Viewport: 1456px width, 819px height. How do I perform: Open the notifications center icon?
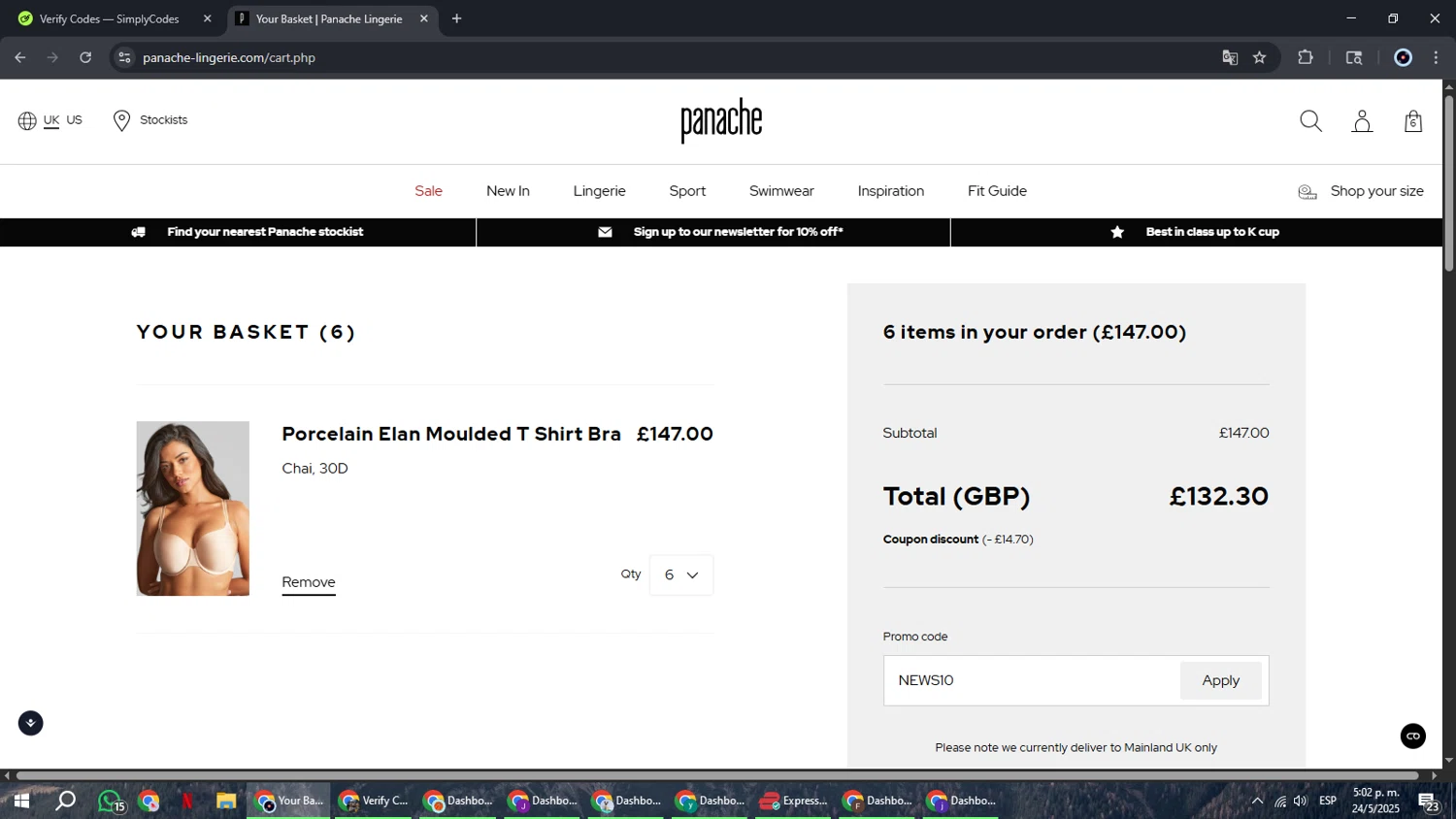(1429, 802)
